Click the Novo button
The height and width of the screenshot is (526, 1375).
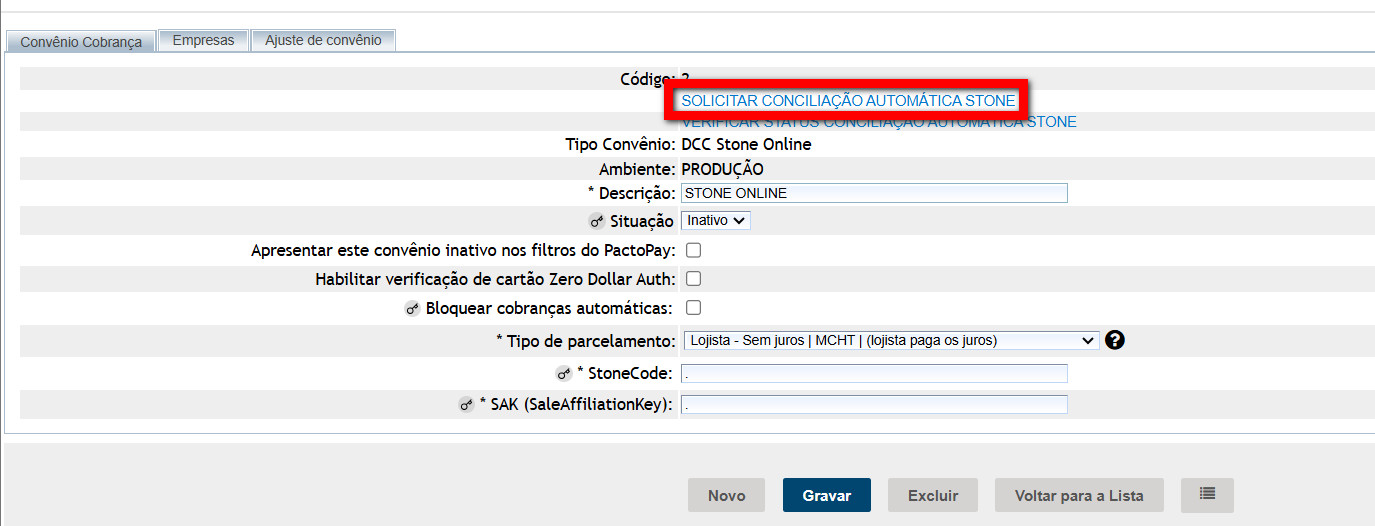tap(726, 495)
